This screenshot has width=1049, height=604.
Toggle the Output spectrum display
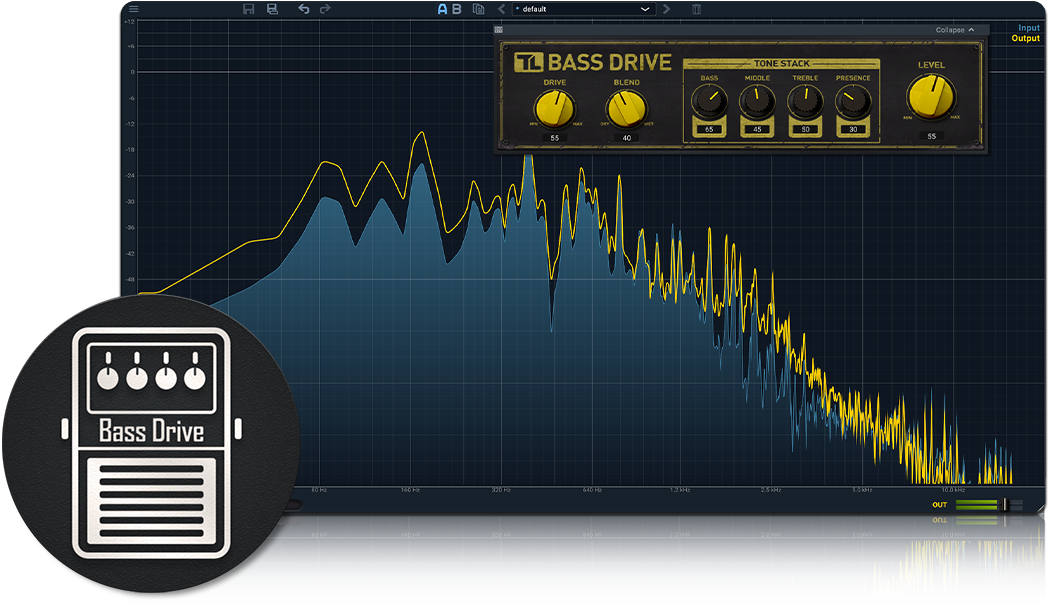(1026, 38)
